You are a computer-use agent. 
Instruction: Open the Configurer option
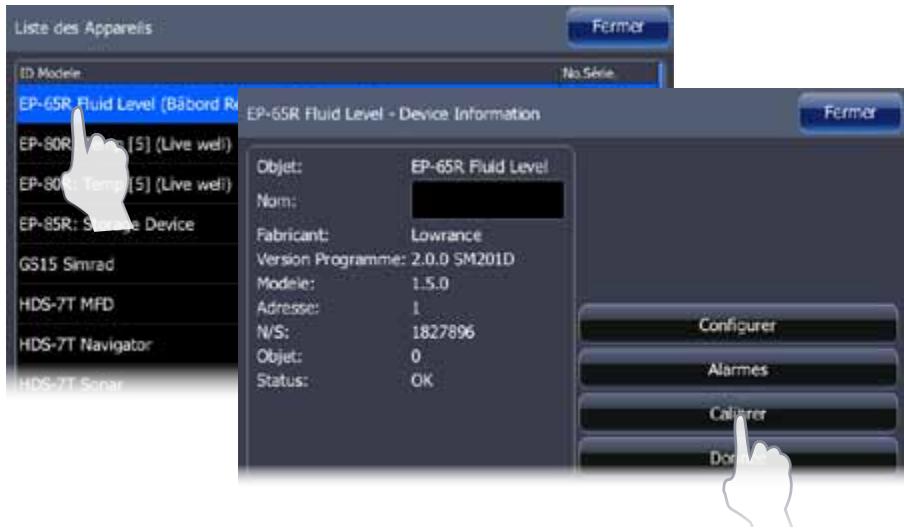737,325
